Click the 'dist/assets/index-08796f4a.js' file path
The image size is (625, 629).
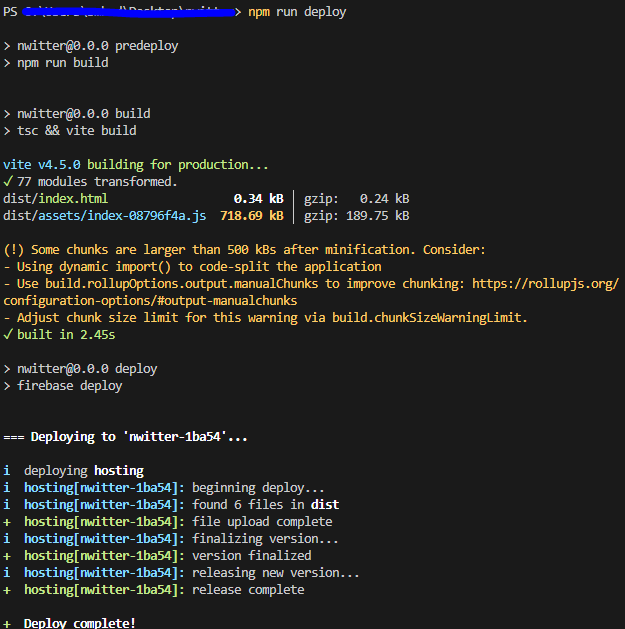(x=105, y=216)
